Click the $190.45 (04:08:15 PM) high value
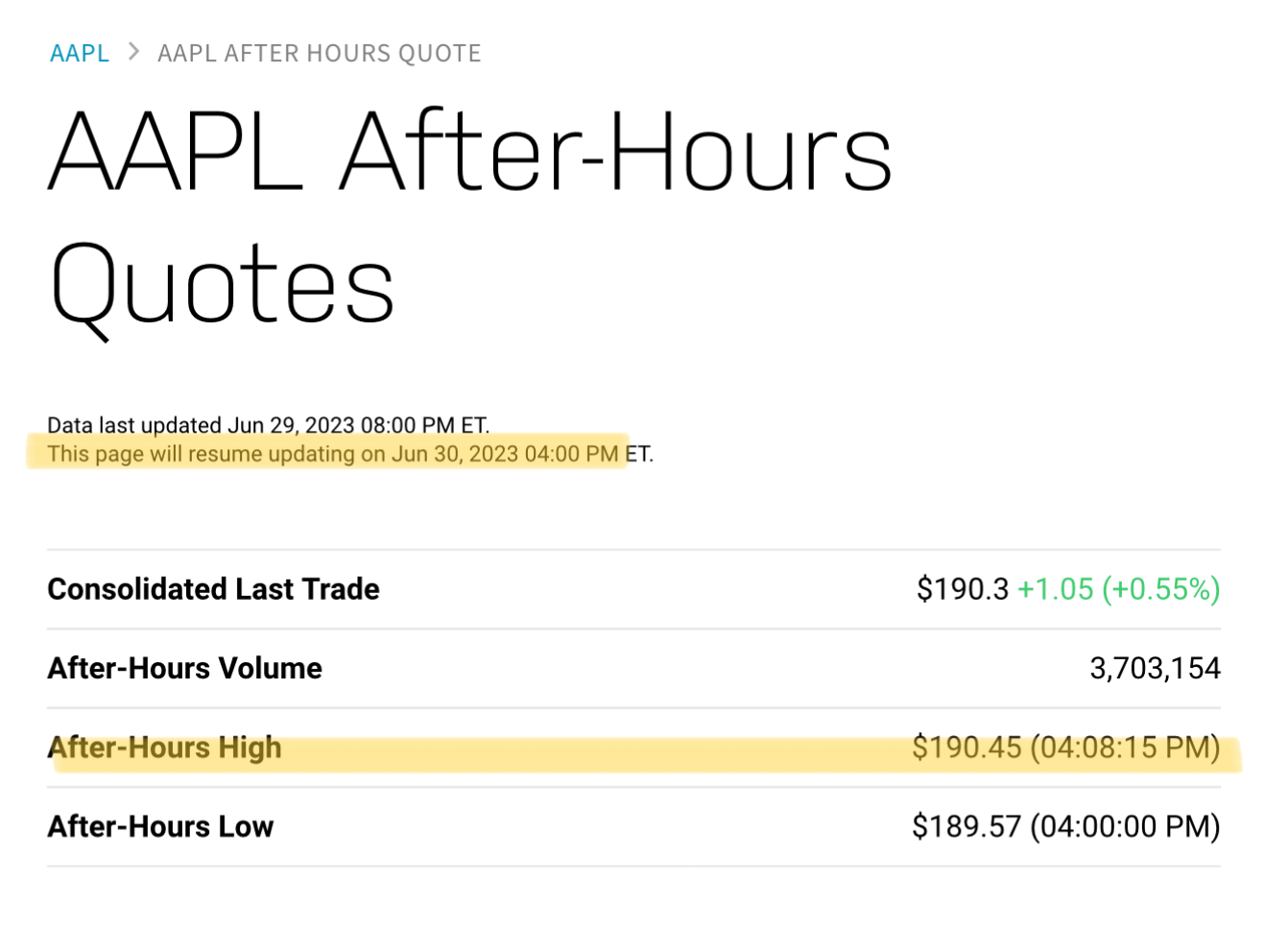Image resolution: width=1288 pixels, height=926 pixels. tap(1066, 748)
